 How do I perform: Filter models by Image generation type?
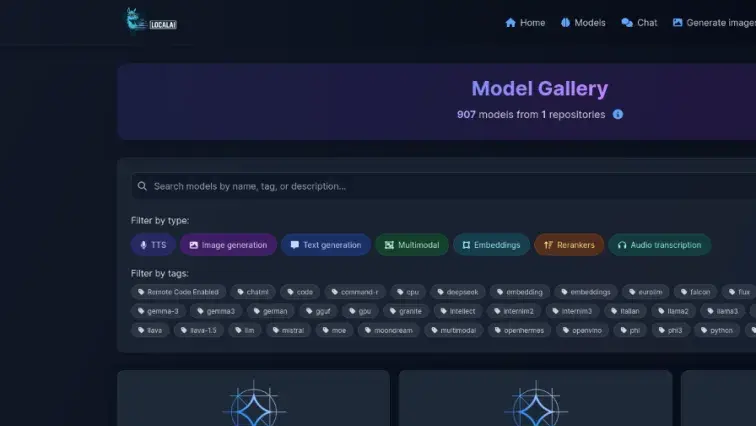[228, 245]
